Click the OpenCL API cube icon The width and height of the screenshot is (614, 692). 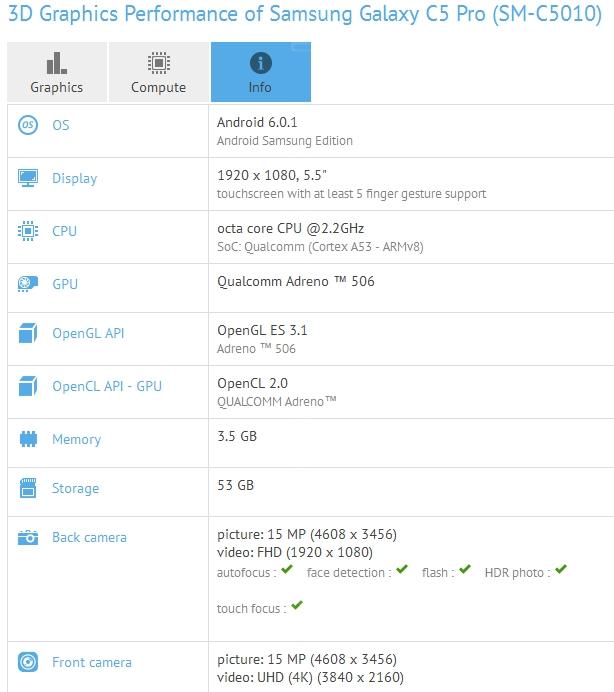click(x=28, y=386)
